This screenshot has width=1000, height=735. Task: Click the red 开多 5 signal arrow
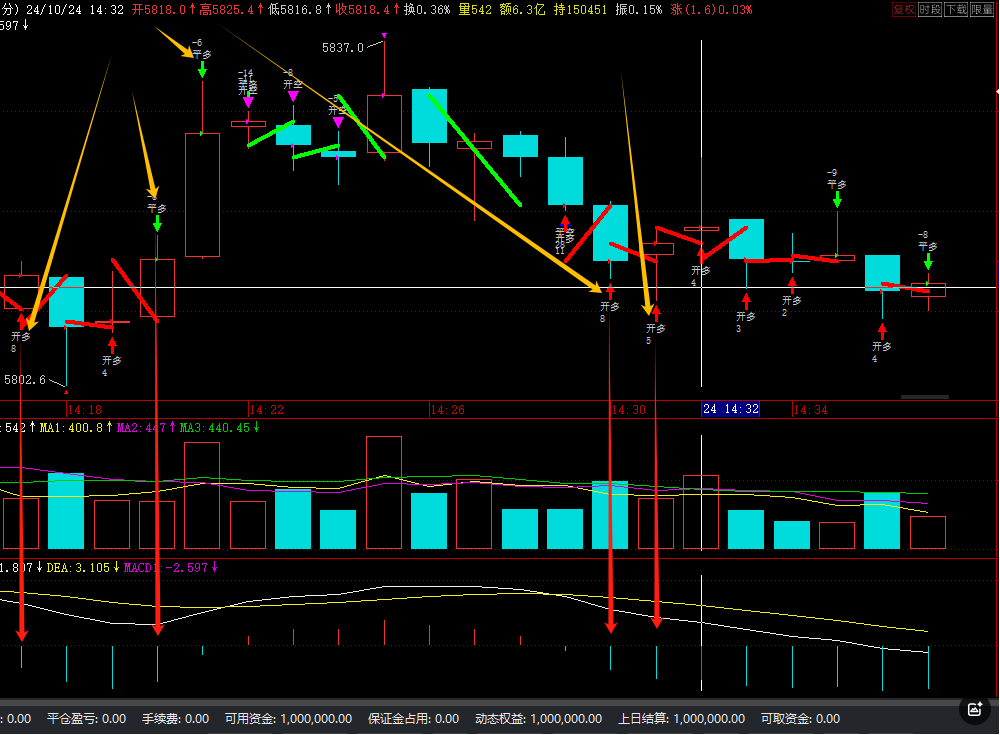656,313
